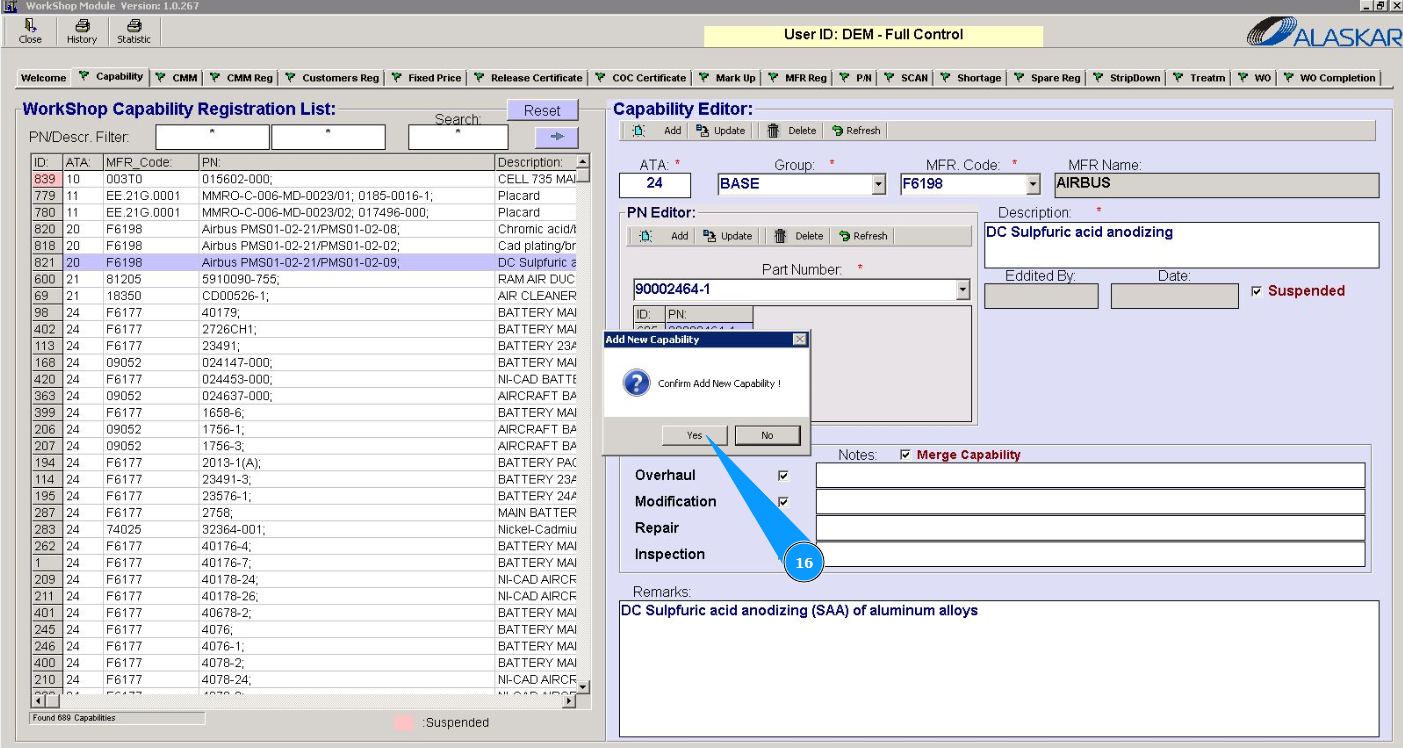The width and height of the screenshot is (1403, 749).
Task: Click the Close toolbar icon
Action: tap(31, 32)
